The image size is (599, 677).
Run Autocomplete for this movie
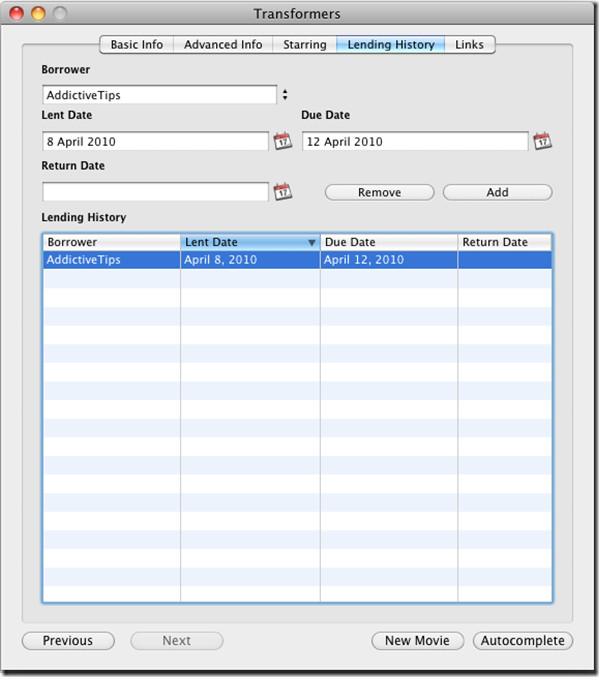pyautogui.click(x=523, y=641)
